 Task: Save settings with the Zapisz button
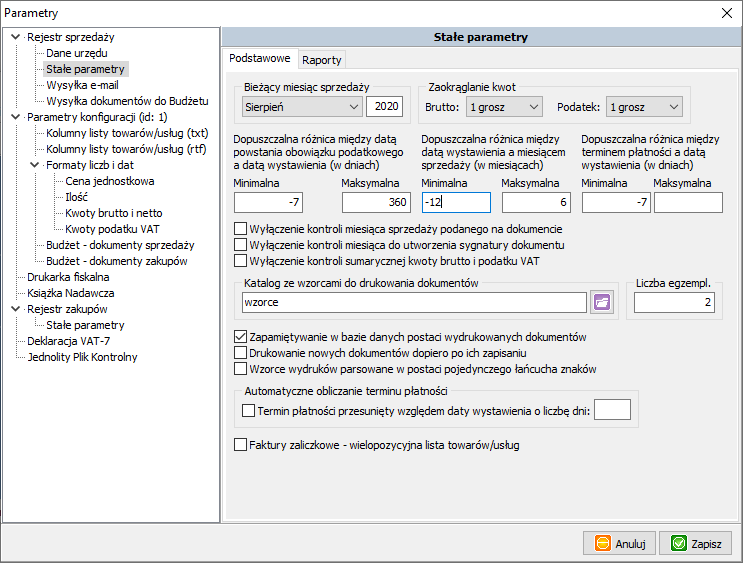pyautogui.click(x=695, y=543)
